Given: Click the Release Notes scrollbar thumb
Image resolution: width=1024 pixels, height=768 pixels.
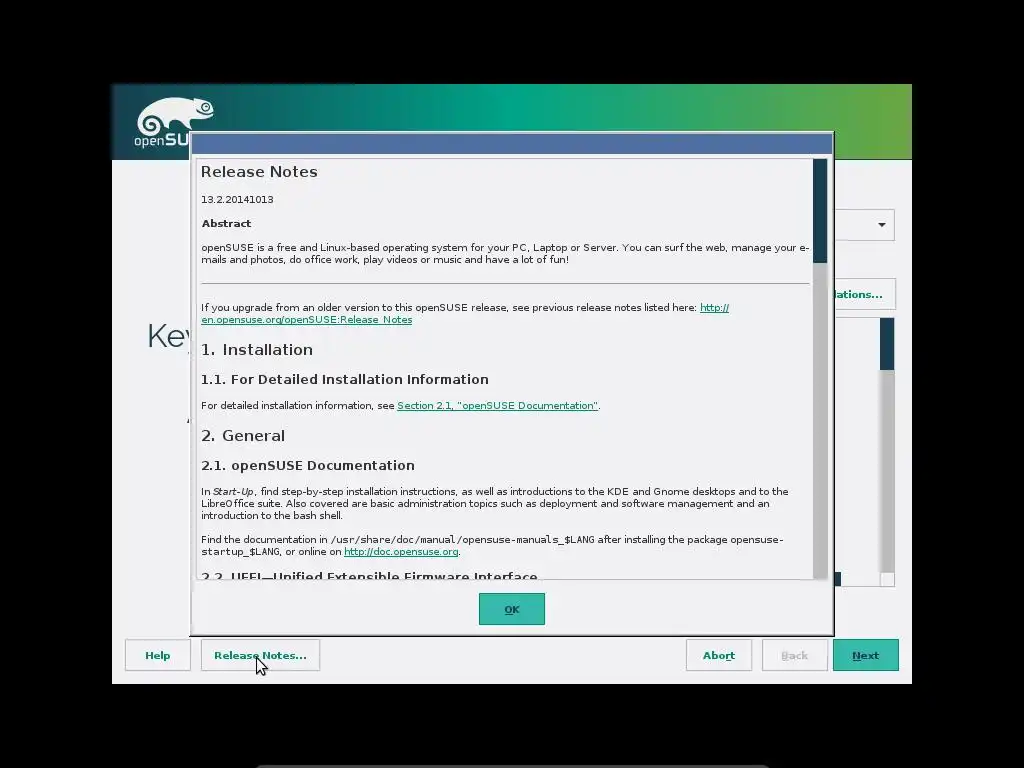Looking at the screenshot, I should [x=820, y=210].
